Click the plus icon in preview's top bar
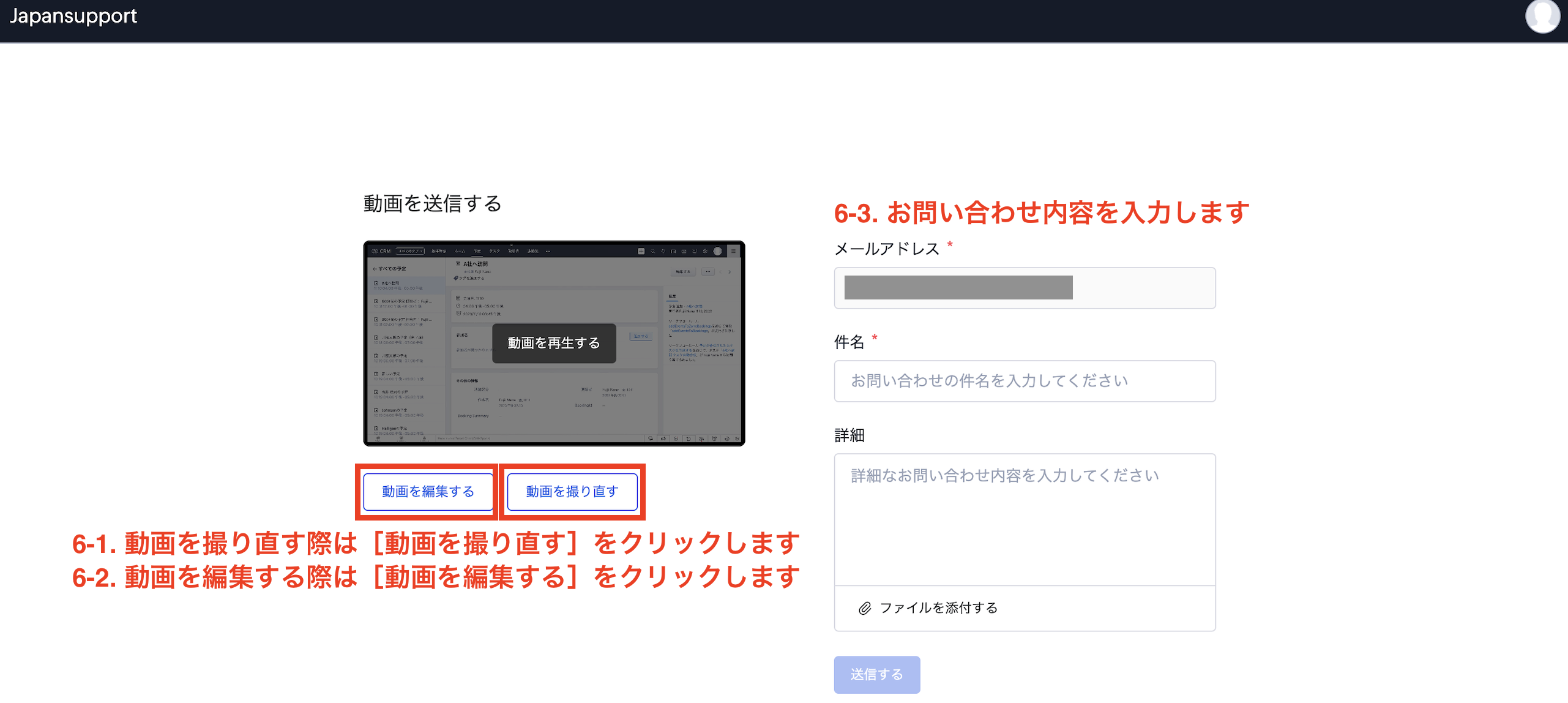 [x=641, y=251]
